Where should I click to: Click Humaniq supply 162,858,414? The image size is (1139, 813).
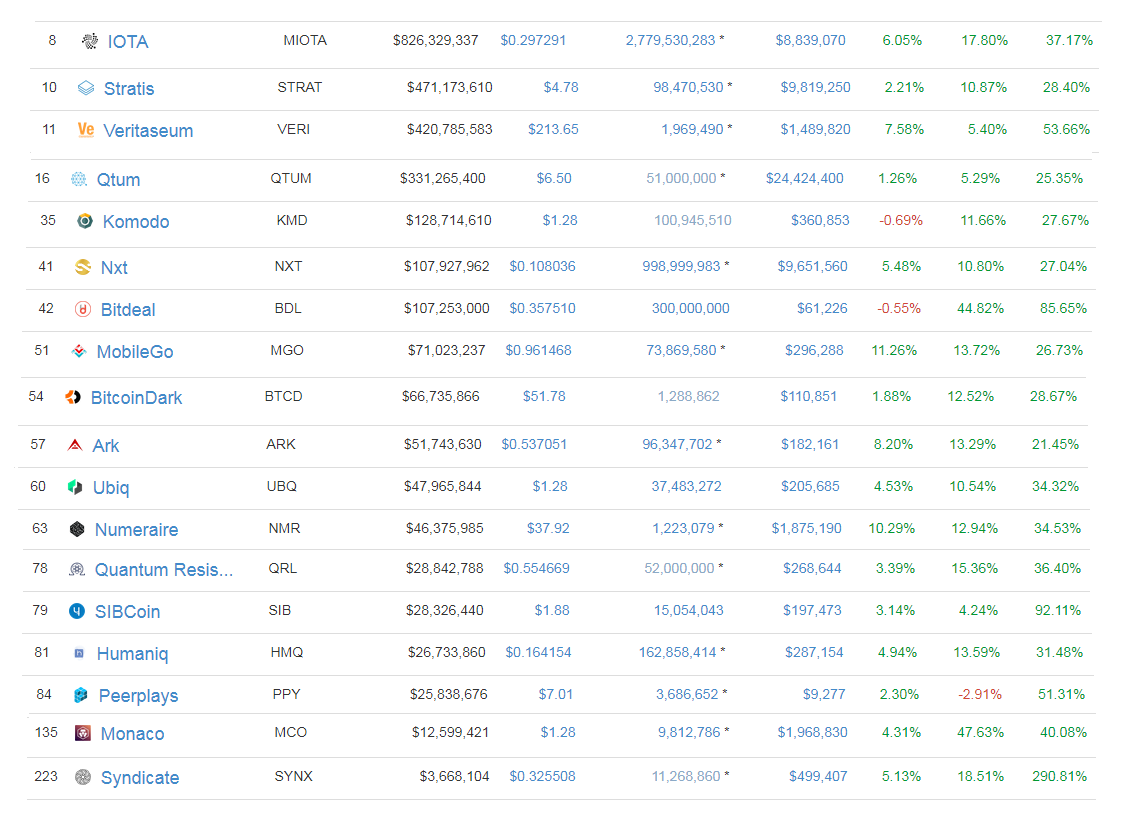[678, 652]
